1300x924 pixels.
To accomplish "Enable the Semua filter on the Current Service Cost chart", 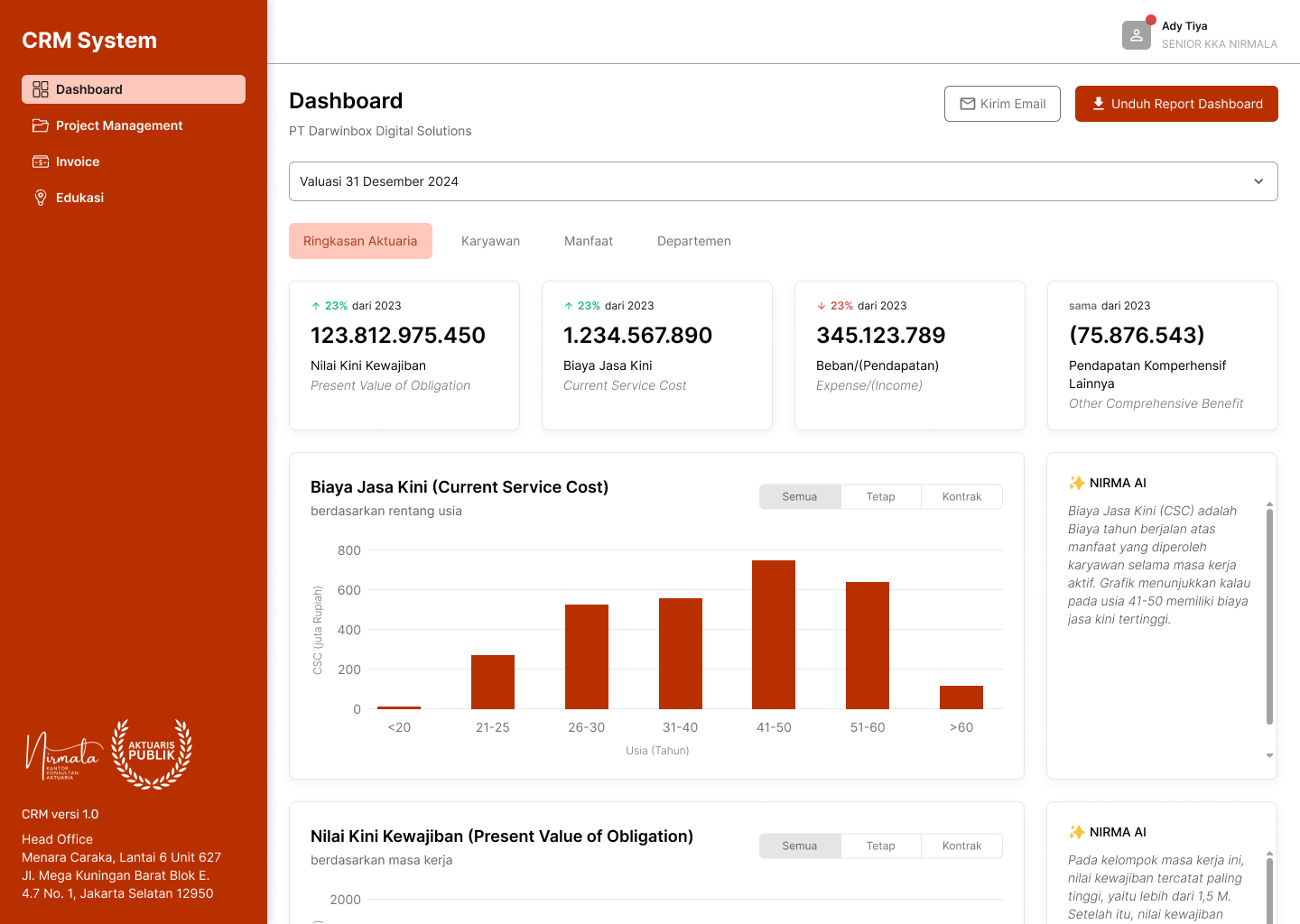I will (x=799, y=496).
